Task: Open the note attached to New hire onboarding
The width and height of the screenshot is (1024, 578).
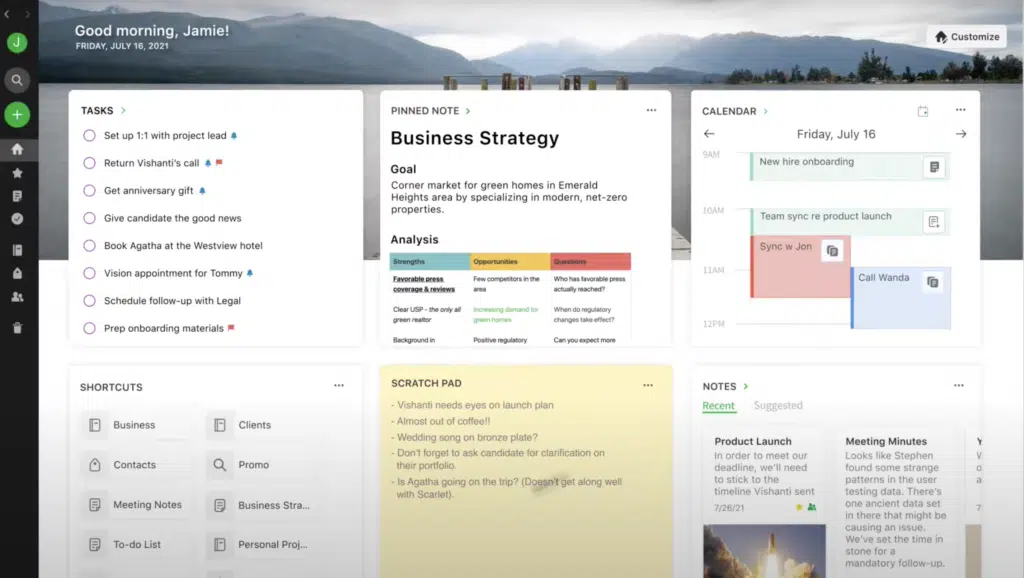Action: 934,167
